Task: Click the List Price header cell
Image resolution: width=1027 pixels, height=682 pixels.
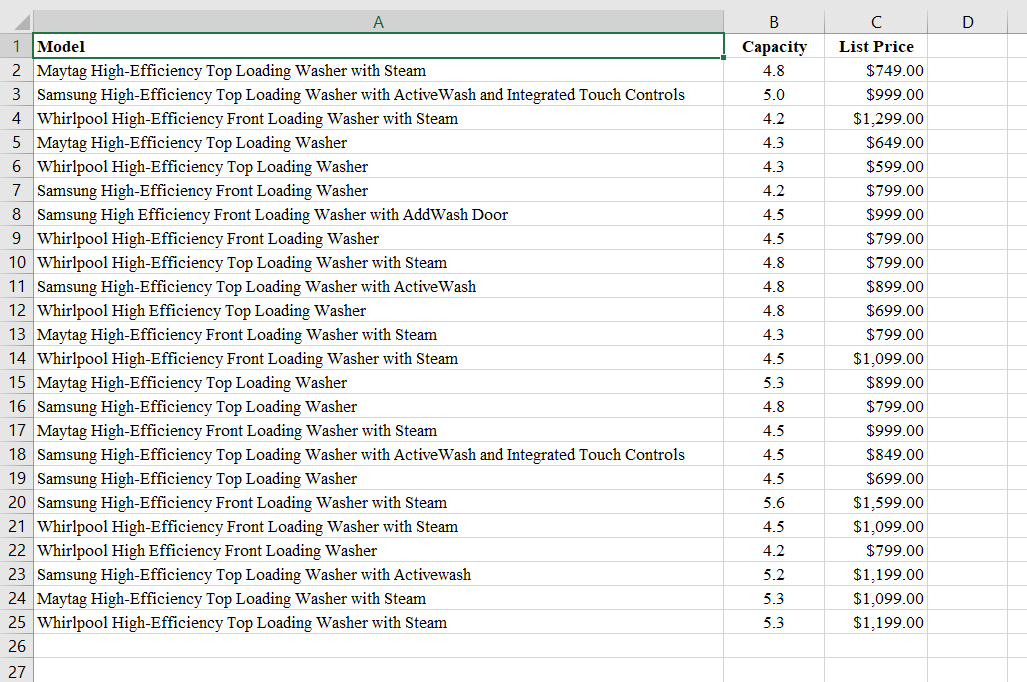Action: coord(876,46)
